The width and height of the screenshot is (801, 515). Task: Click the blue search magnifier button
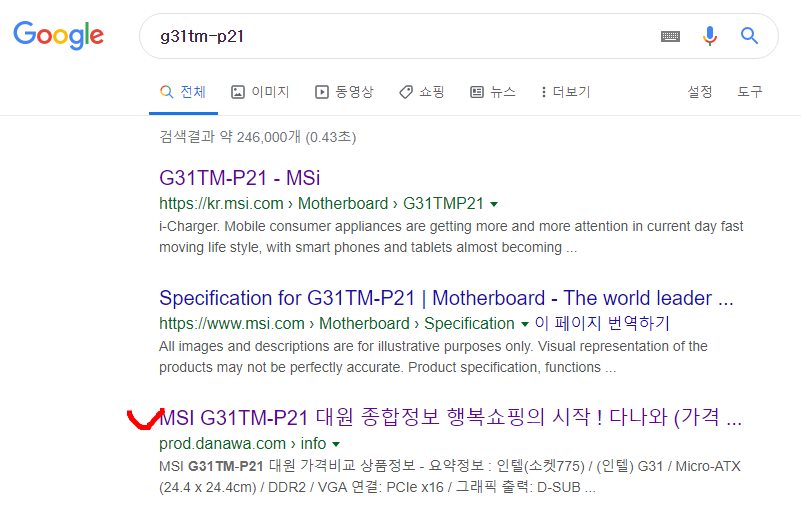point(749,36)
